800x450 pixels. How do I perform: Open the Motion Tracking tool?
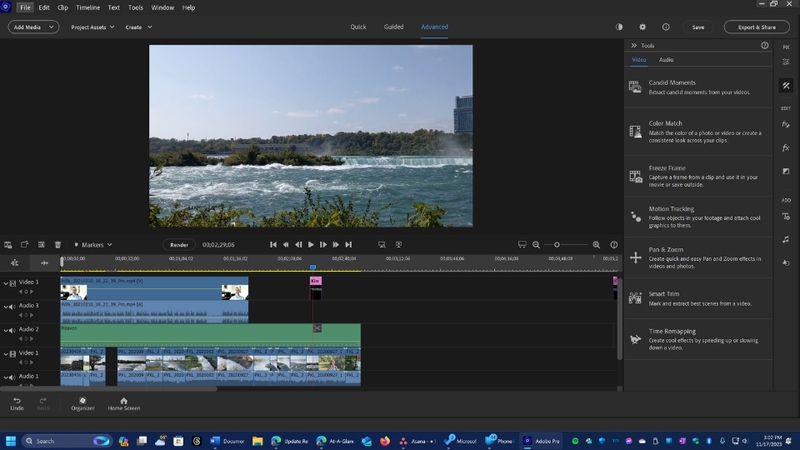[698, 217]
